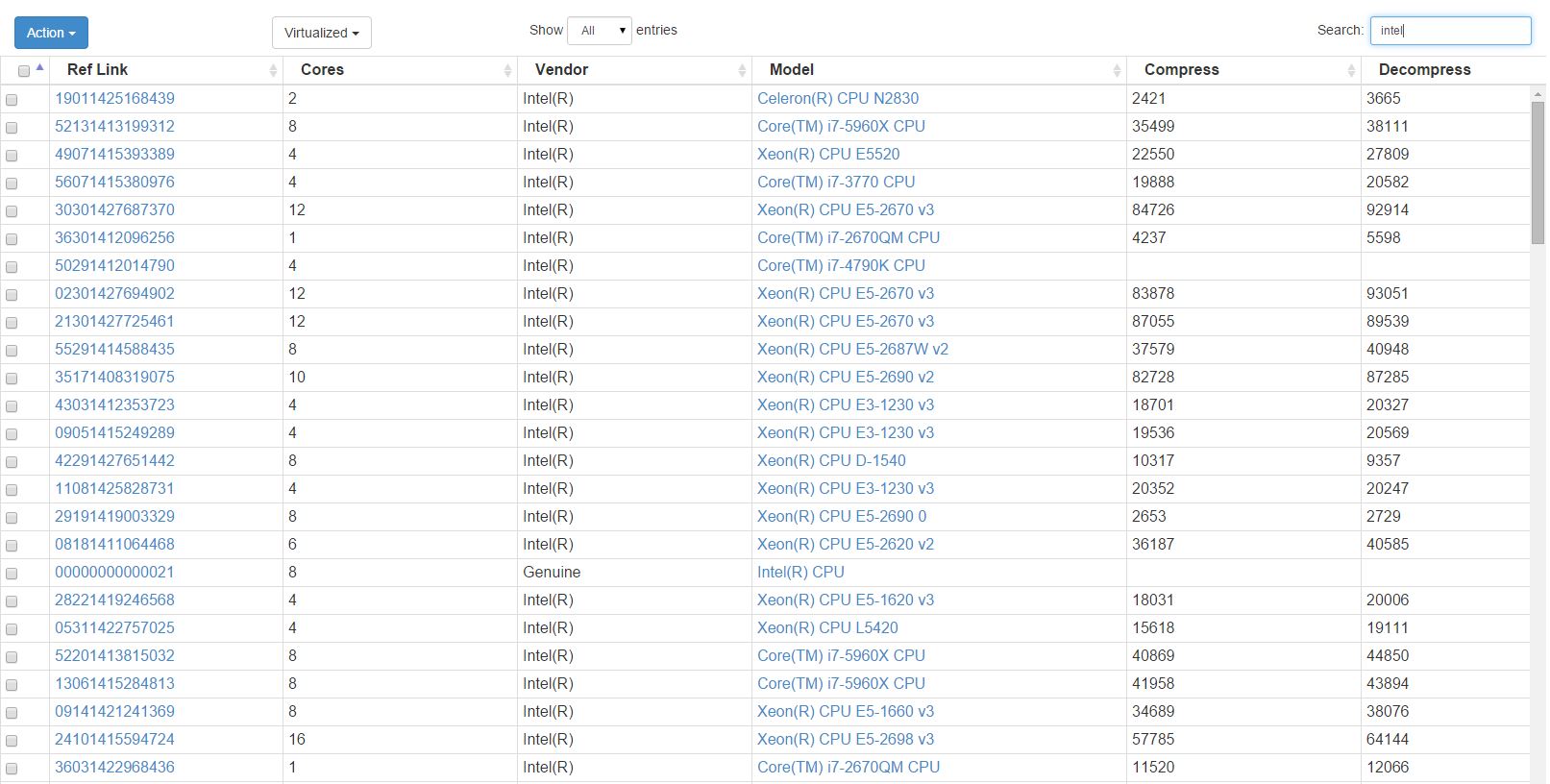Follow ref link 08181411064468
Viewport: 1550px width, 784px height.
point(114,544)
